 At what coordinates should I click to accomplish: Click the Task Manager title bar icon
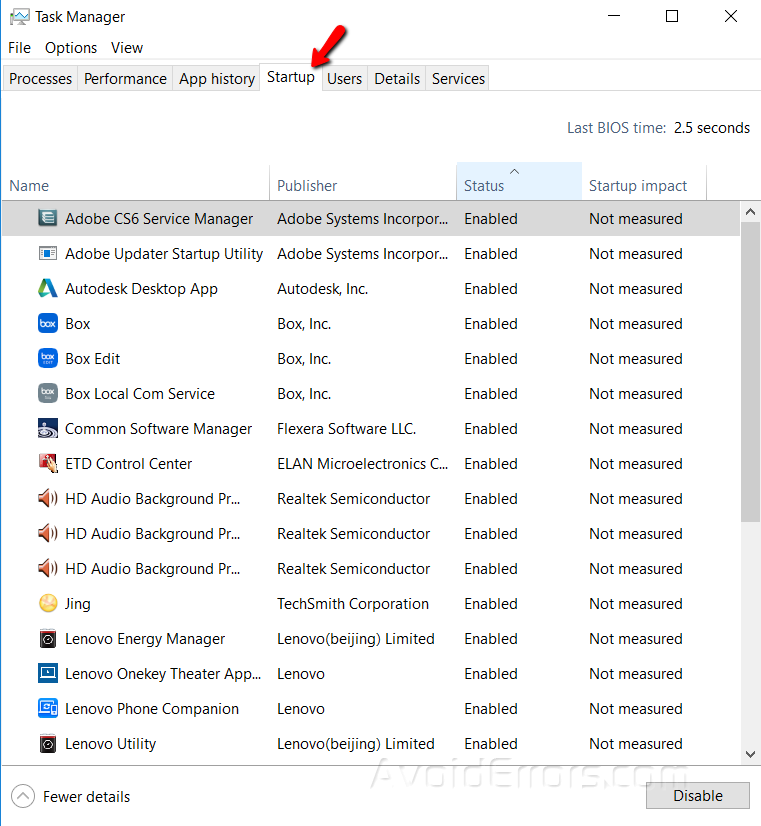pyautogui.click(x=18, y=16)
